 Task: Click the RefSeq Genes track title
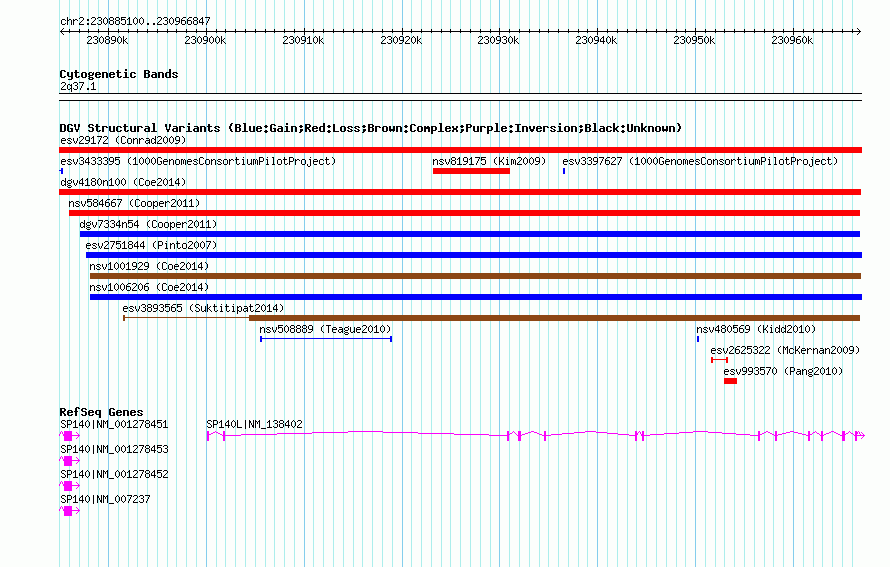(101, 412)
